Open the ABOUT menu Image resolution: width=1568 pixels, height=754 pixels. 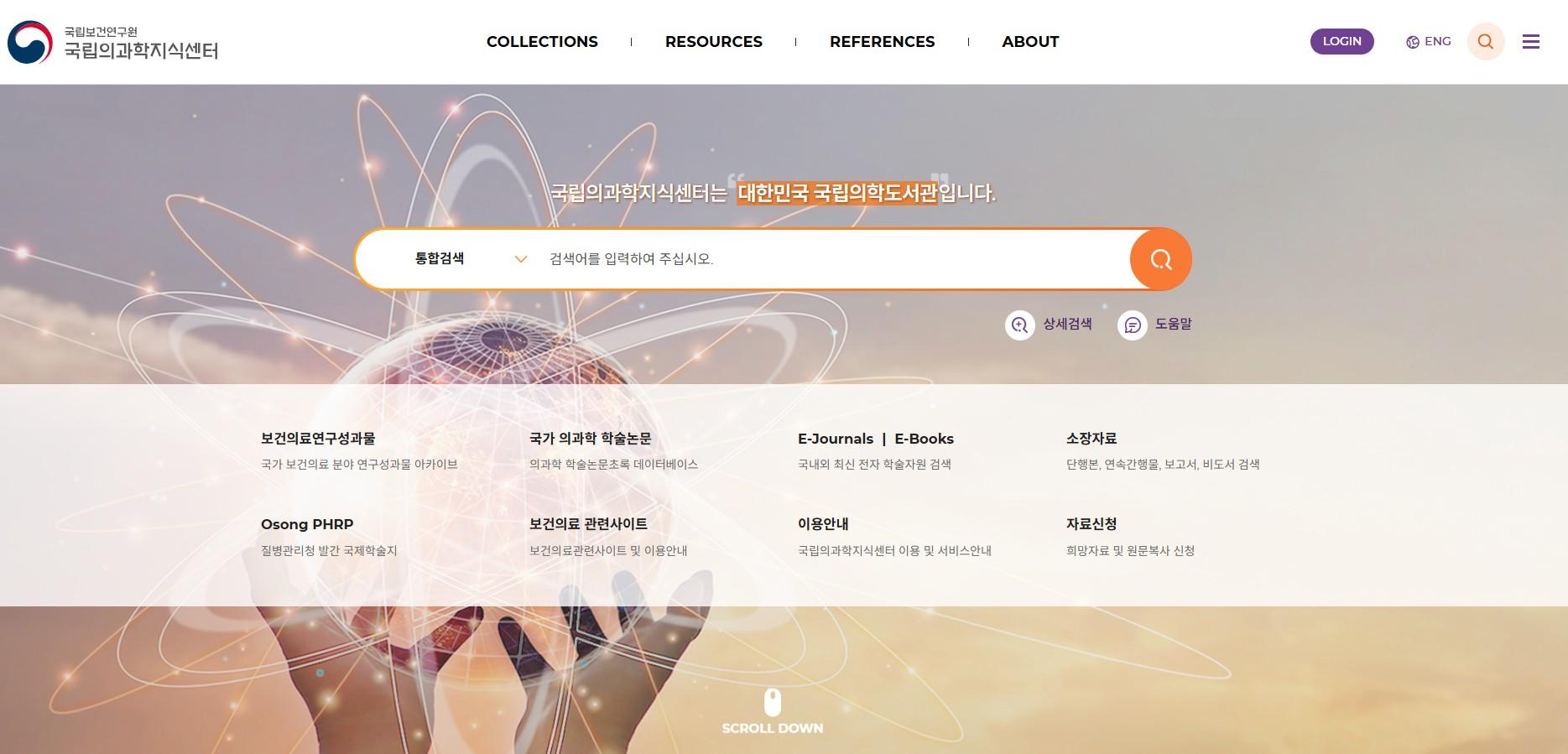(x=1030, y=41)
